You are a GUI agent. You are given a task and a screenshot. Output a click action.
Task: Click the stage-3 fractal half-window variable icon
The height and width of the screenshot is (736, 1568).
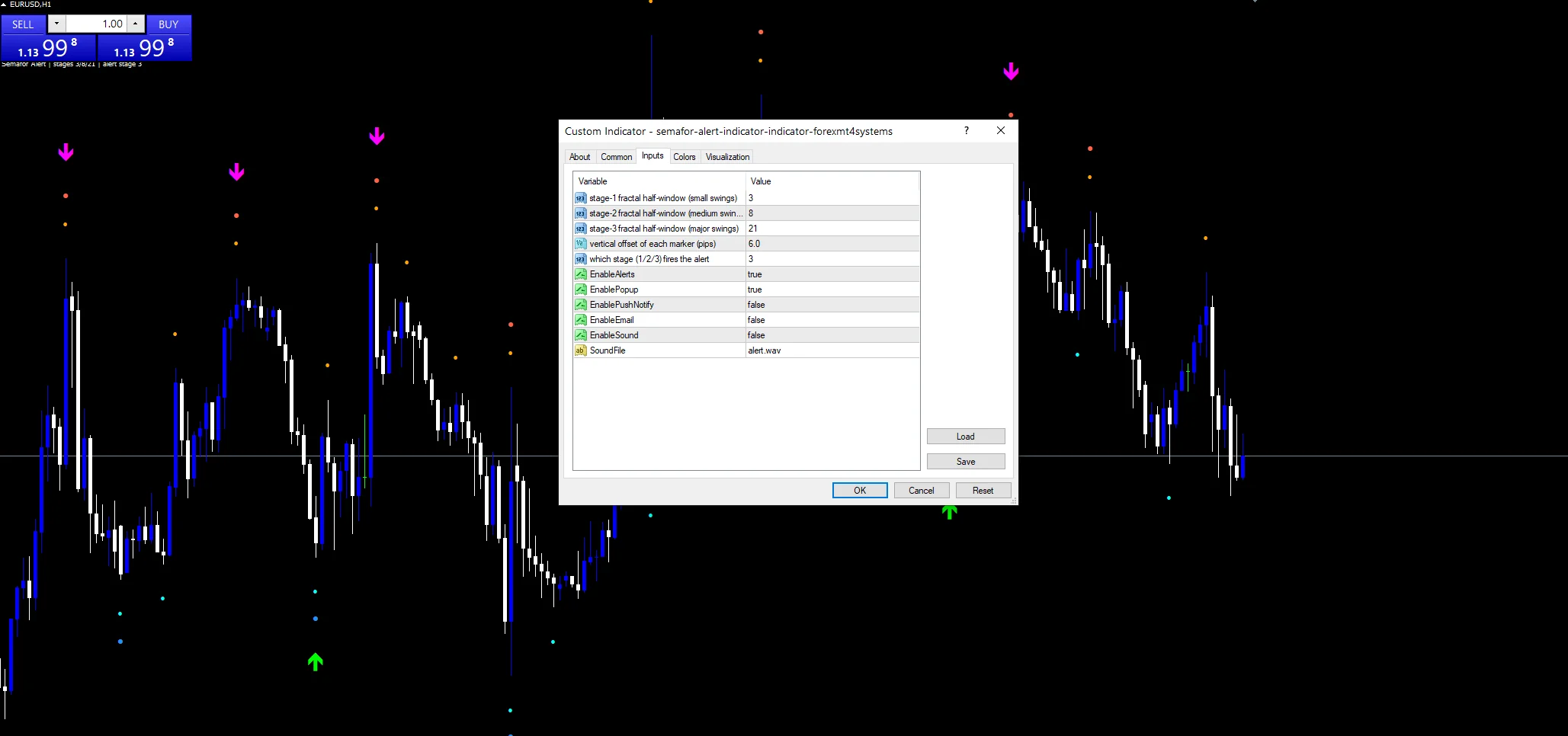coord(581,229)
